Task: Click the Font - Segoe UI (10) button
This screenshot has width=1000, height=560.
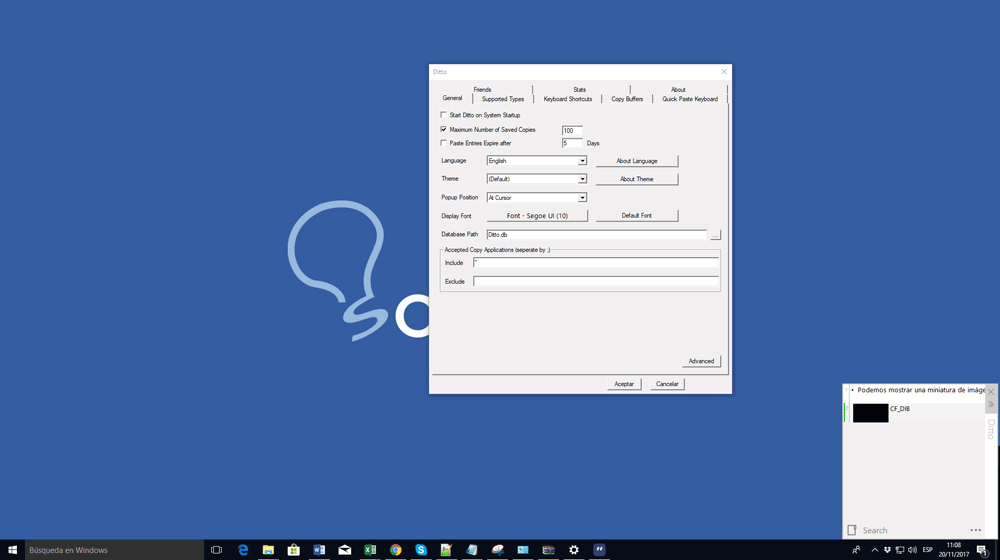Action: (x=537, y=216)
